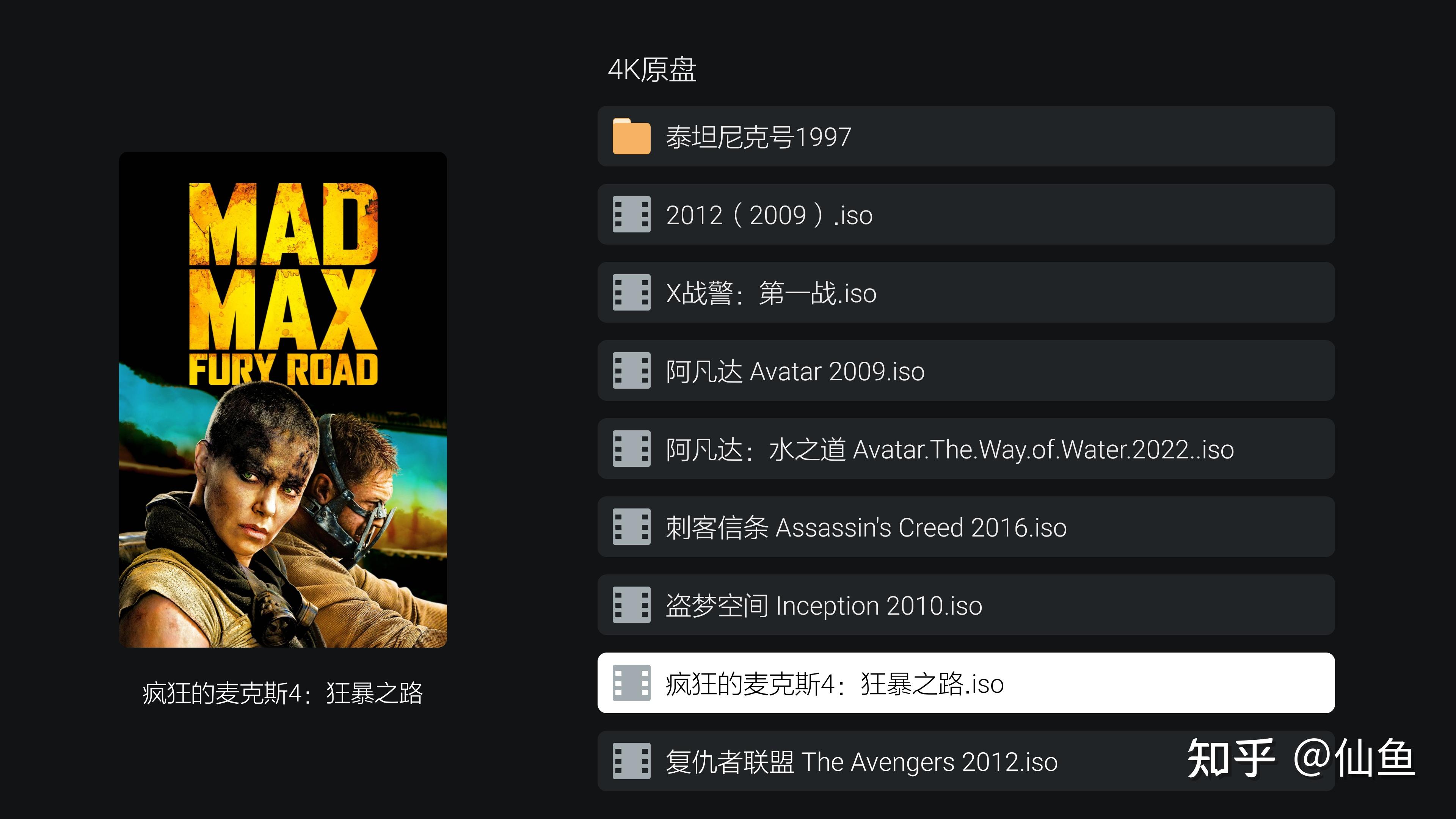Select X战警：第一战.iso from the list
This screenshot has width=1456, height=819.
coord(966,292)
